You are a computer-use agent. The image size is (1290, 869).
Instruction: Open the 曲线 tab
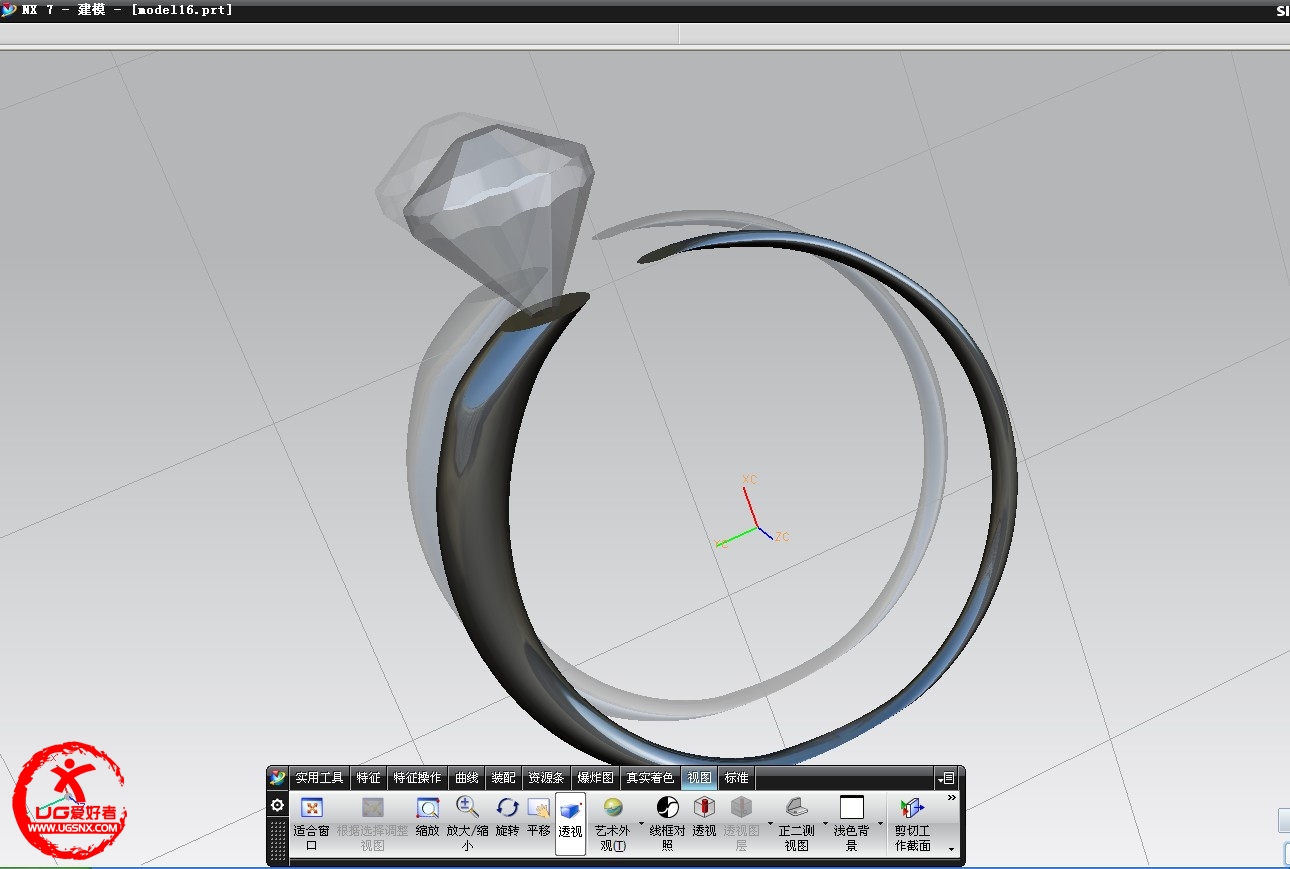[x=467, y=778]
